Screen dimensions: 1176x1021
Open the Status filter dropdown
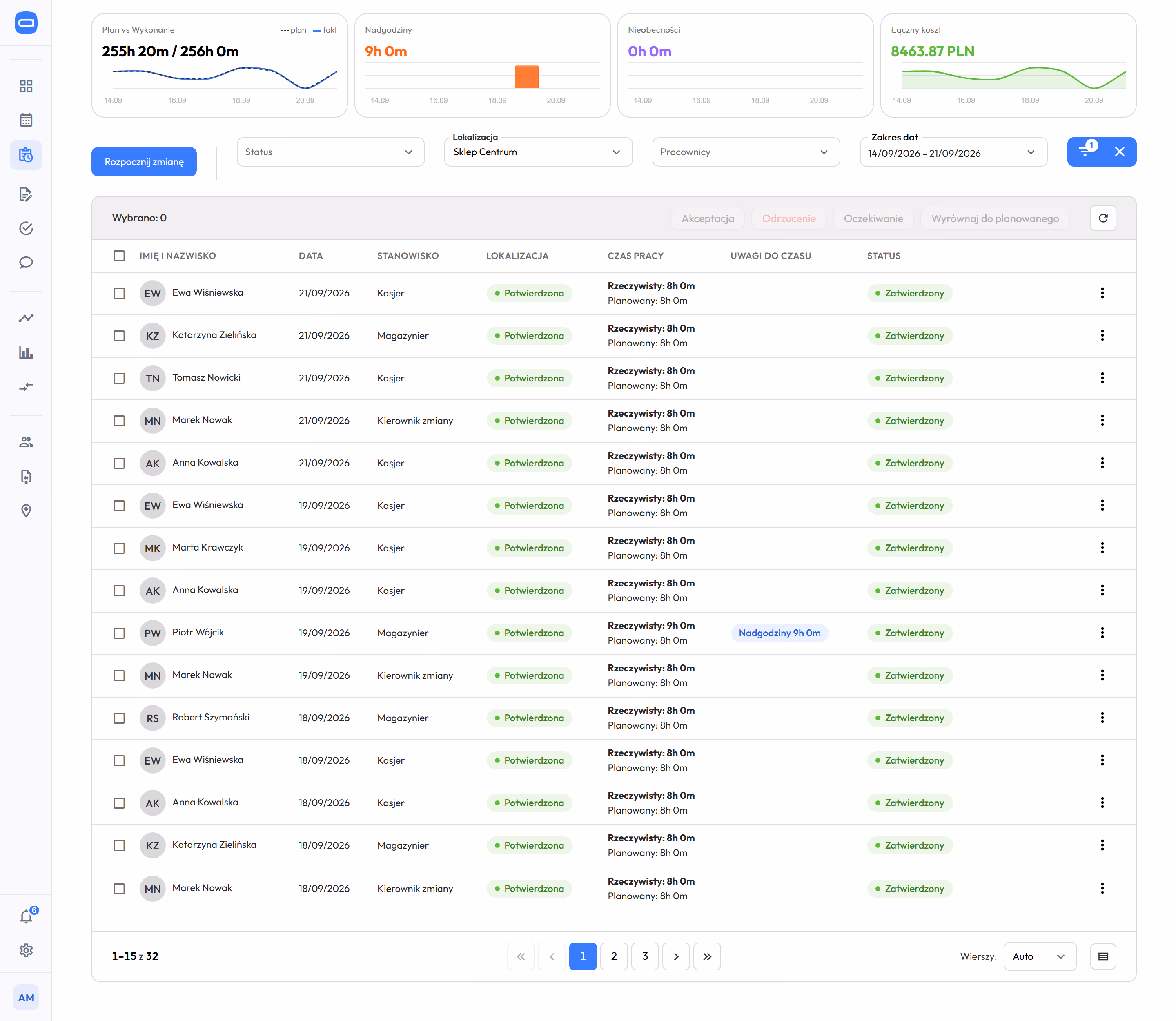pyautogui.click(x=330, y=152)
